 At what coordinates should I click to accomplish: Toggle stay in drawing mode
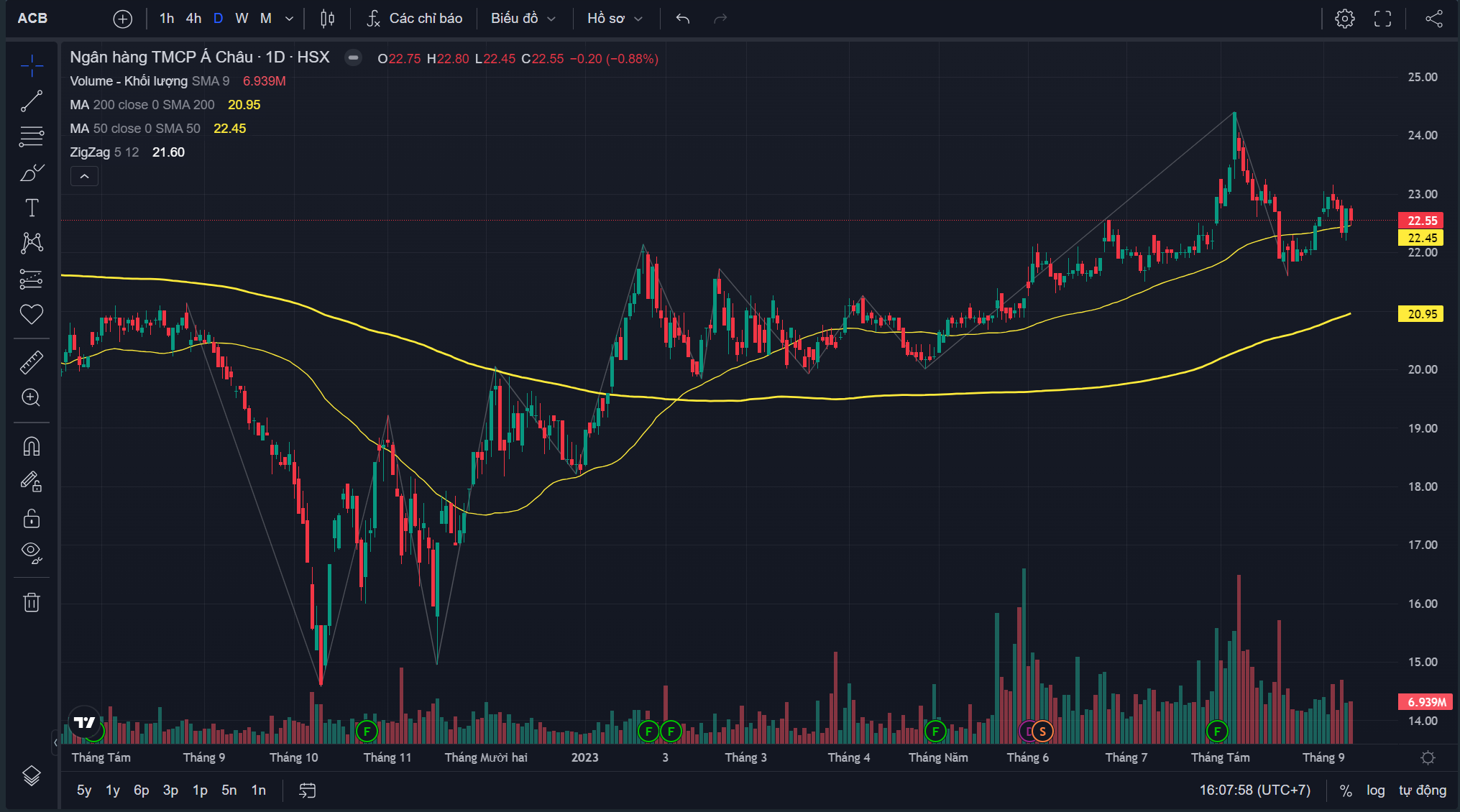[32, 481]
